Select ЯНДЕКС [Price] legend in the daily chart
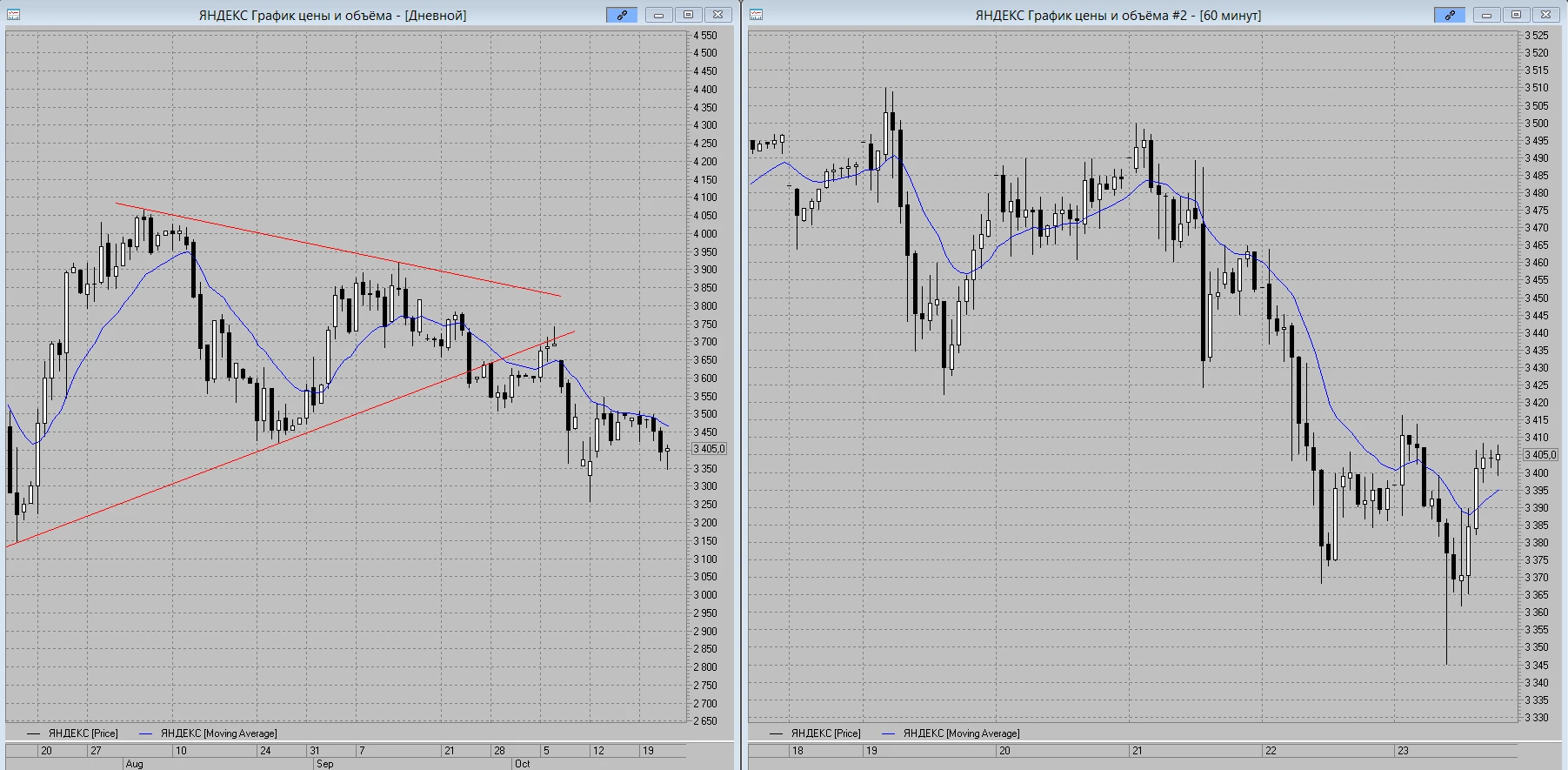 (x=73, y=733)
